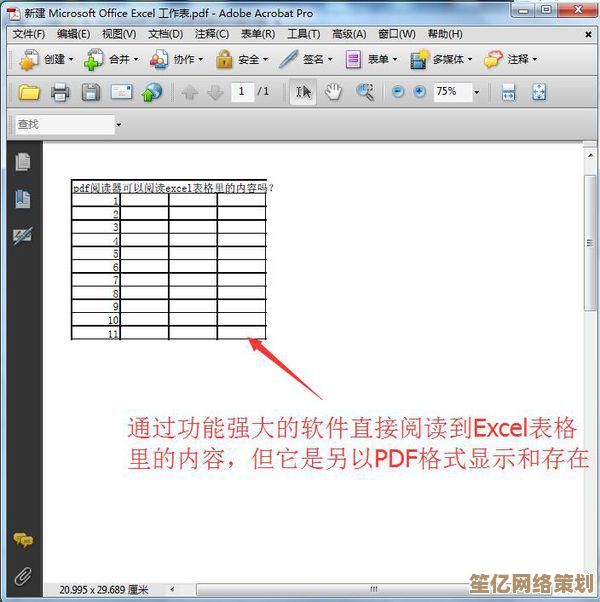Click the PDF table header text
This screenshot has width=600, height=602.
point(173,188)
